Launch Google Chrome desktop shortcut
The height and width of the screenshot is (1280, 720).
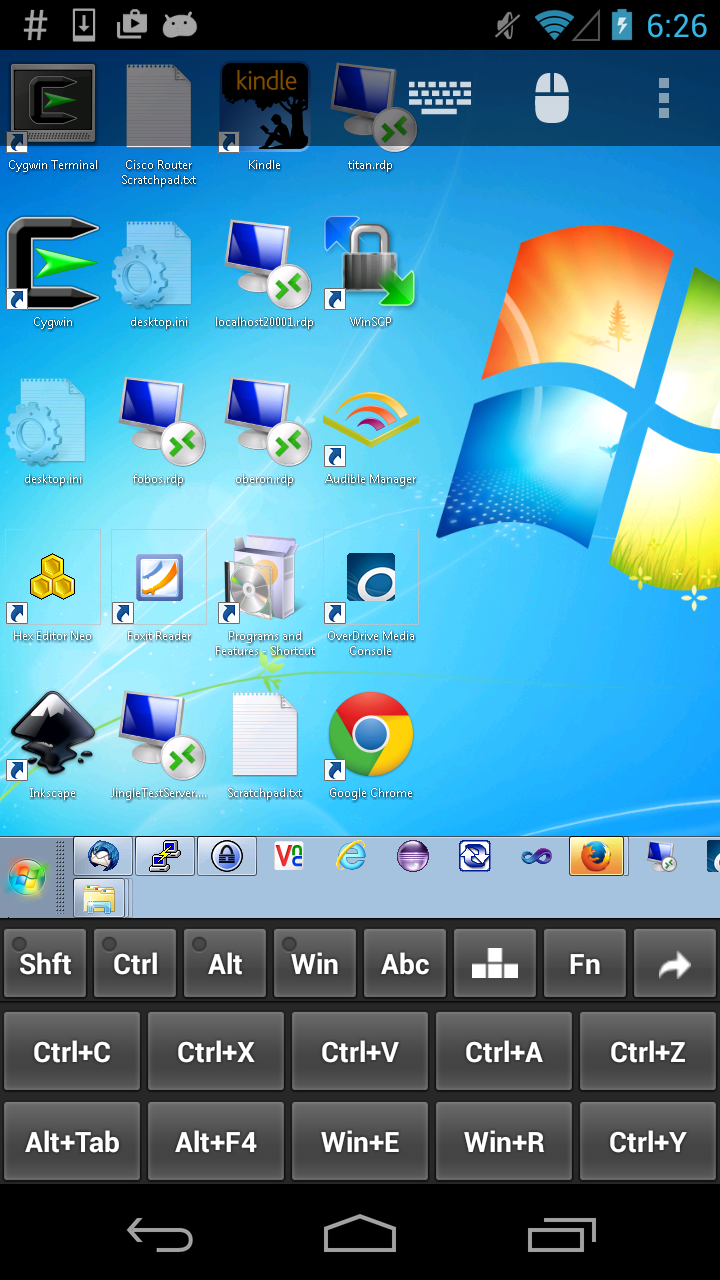(370, 744)
